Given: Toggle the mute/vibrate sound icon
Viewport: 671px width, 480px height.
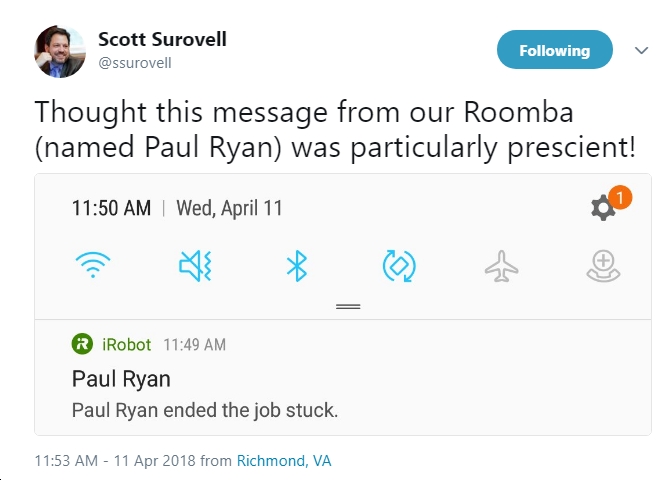Looking at the screenshot, I should click(195, 266).
